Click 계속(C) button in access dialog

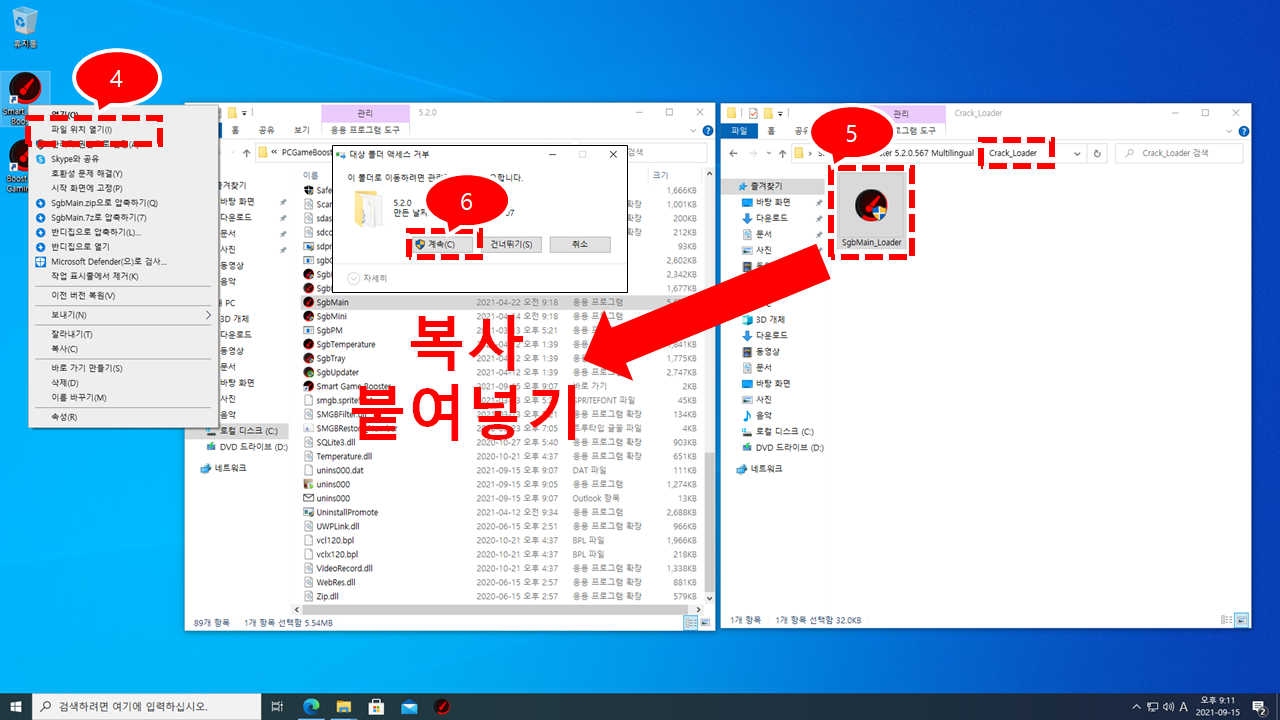point(441,244)
